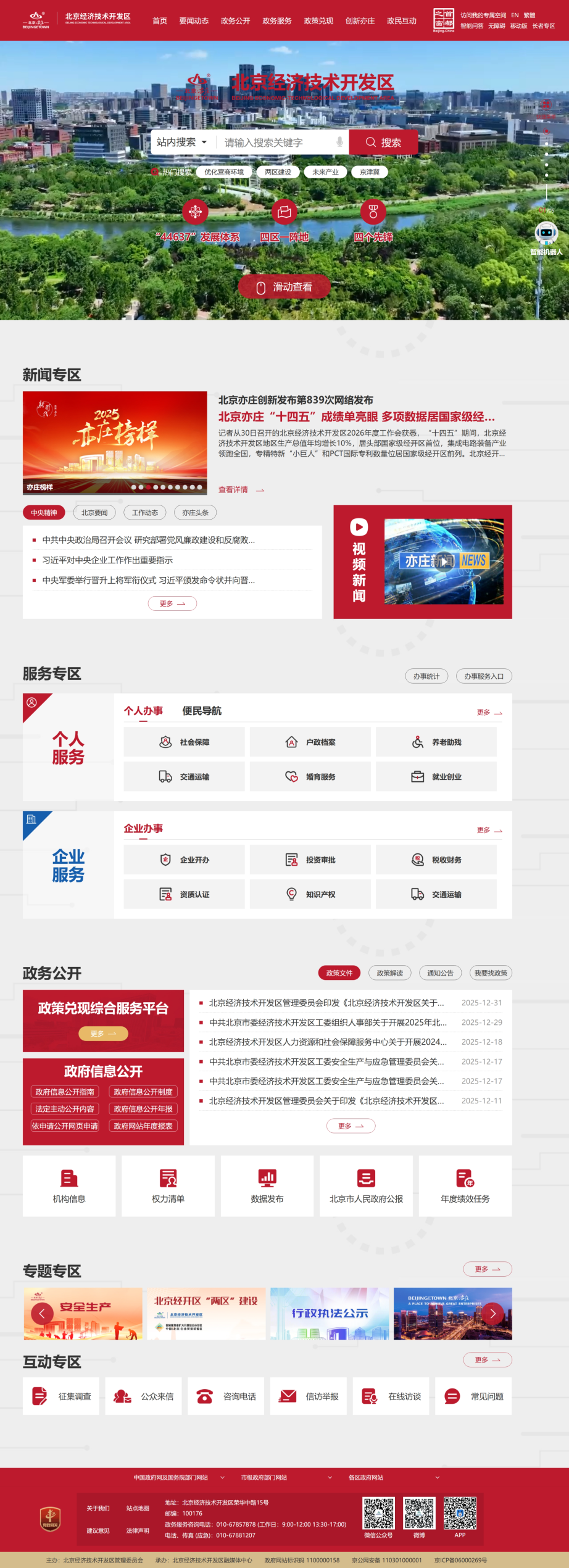Open the 智能机器人 assistant

[x=546, y=238]
